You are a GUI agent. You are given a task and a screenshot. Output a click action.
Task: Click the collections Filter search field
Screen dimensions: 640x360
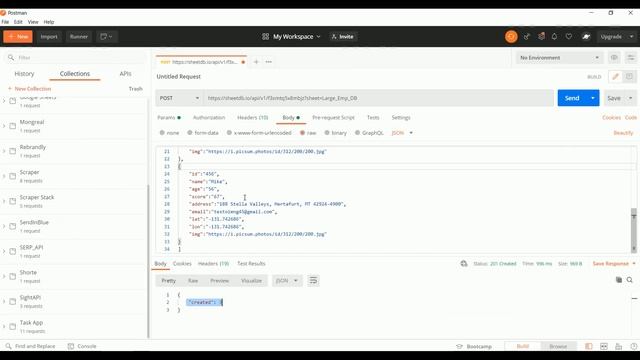[76, 58]
